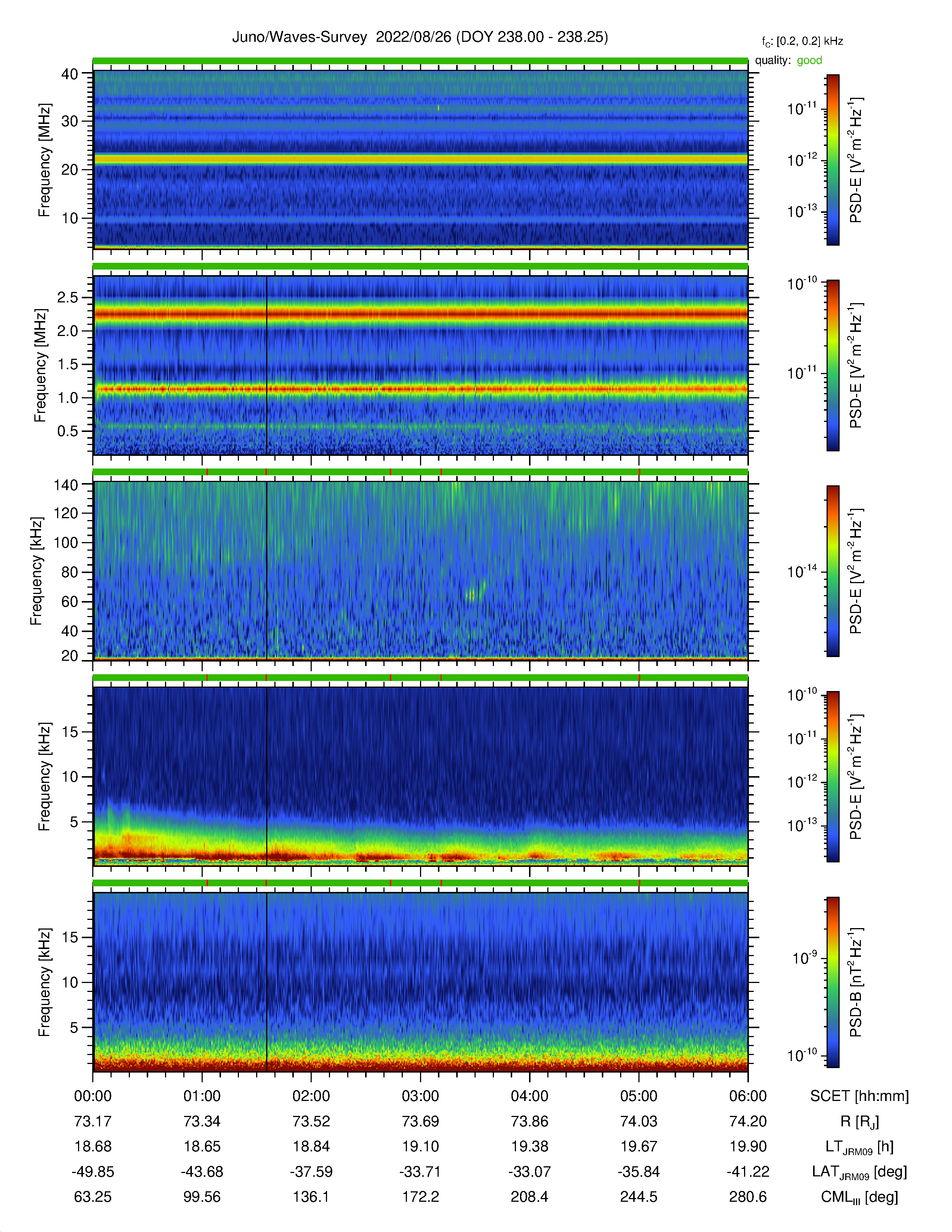Image resolution: width=952 pixels, height=1232 pixels.
Task: Click the 1.1 MHz emission line in second panel
Action: click(x=420, y=389)
